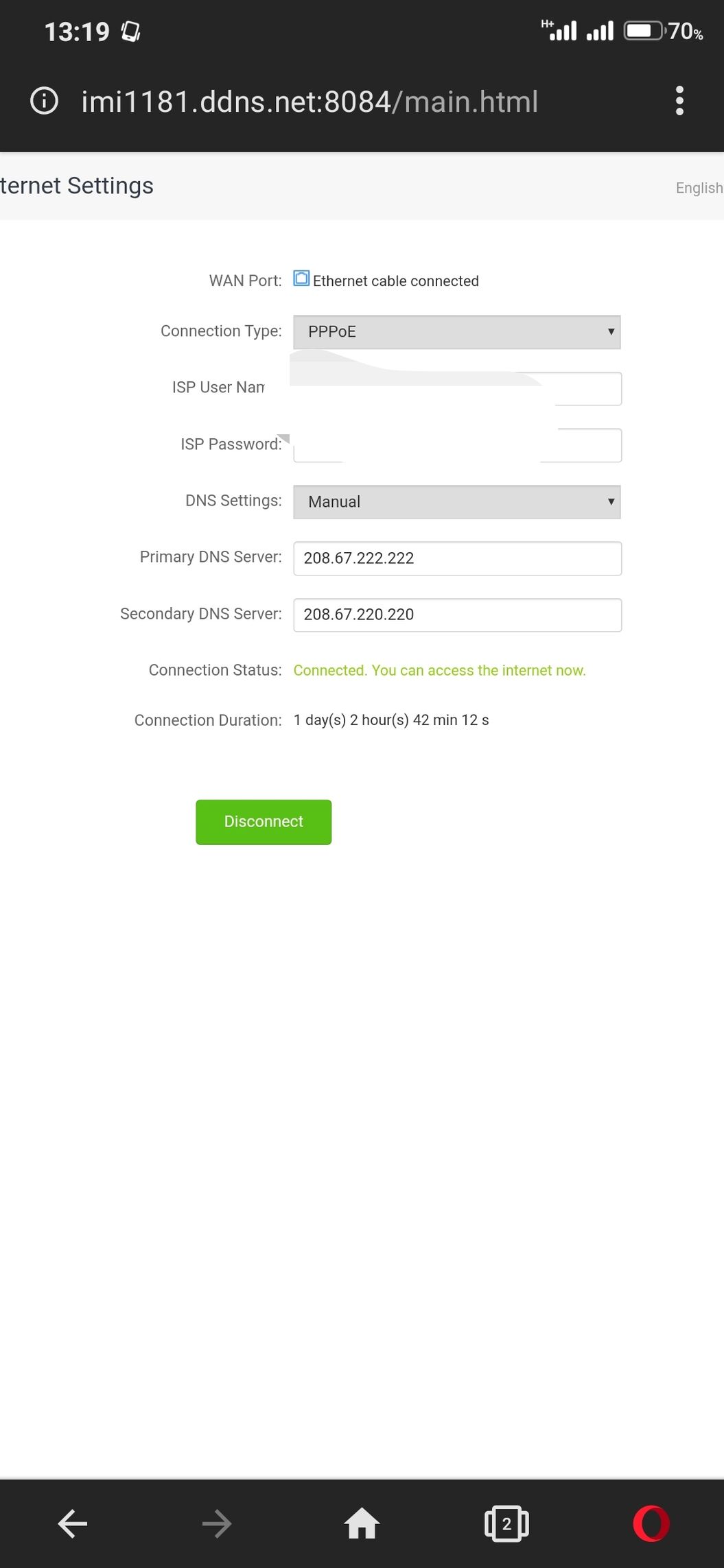Image resolution: width=724 pixels, height=1568 pixels.
Task: Tap the red Opera logo icon
Action: pyautogui.click(x=651, y=1523)
